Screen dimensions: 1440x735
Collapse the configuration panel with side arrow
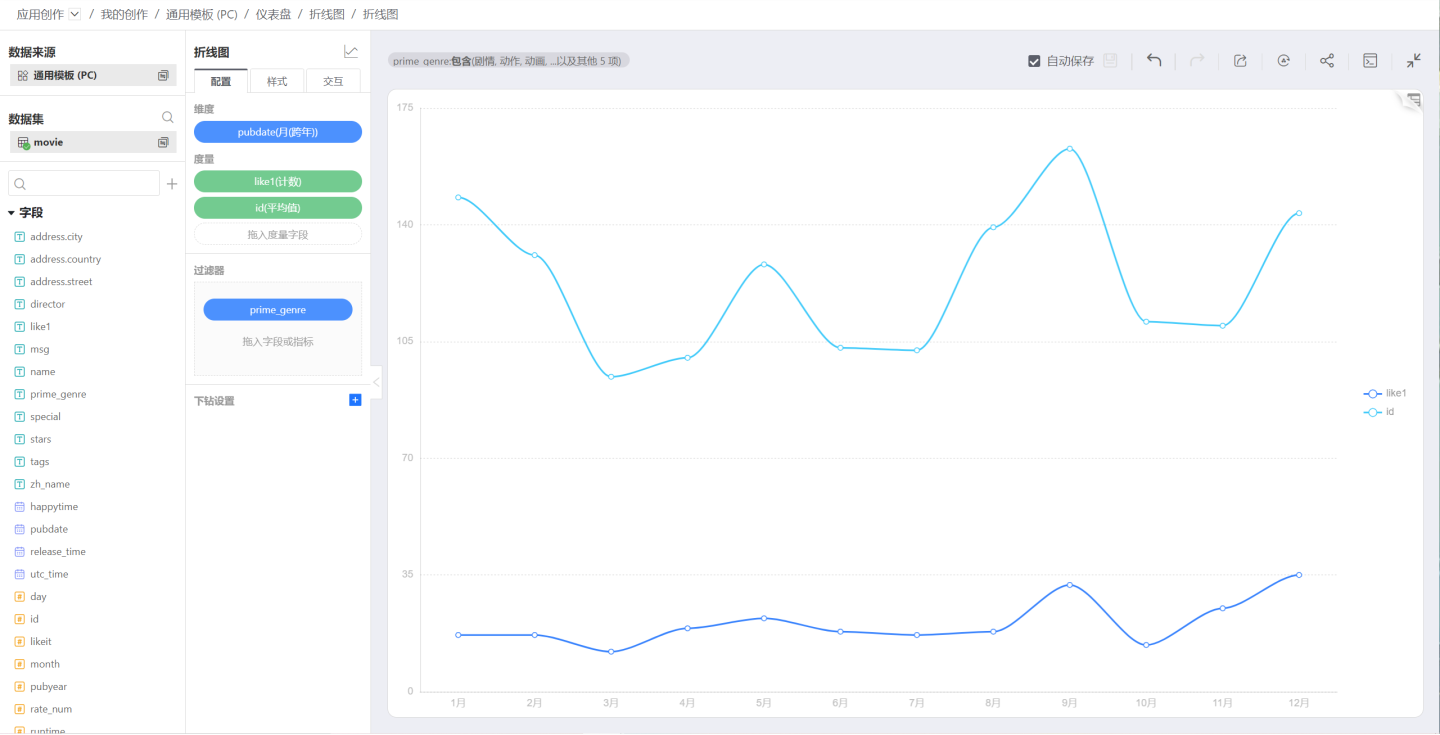(x=376, y=382)
